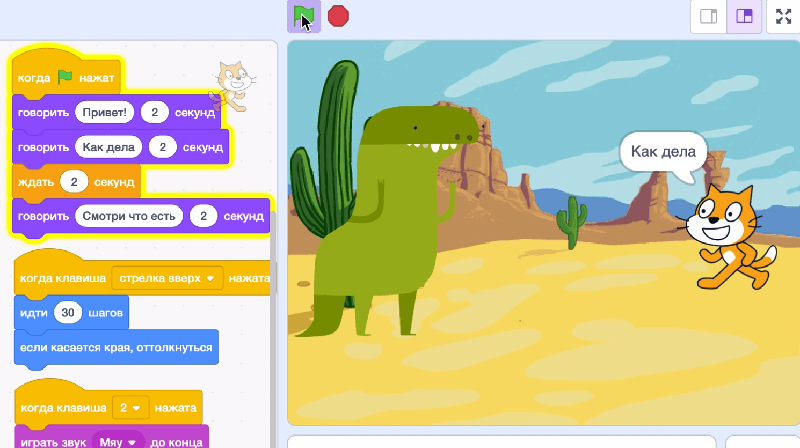Click the 'Как дела' speech bubble
This screenshot has height=448, width=800.
pos(663,153)
